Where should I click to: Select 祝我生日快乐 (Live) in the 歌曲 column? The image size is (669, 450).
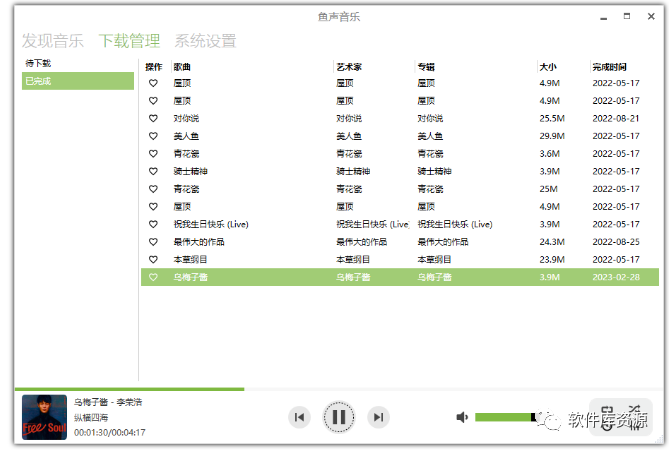(211, 224)
